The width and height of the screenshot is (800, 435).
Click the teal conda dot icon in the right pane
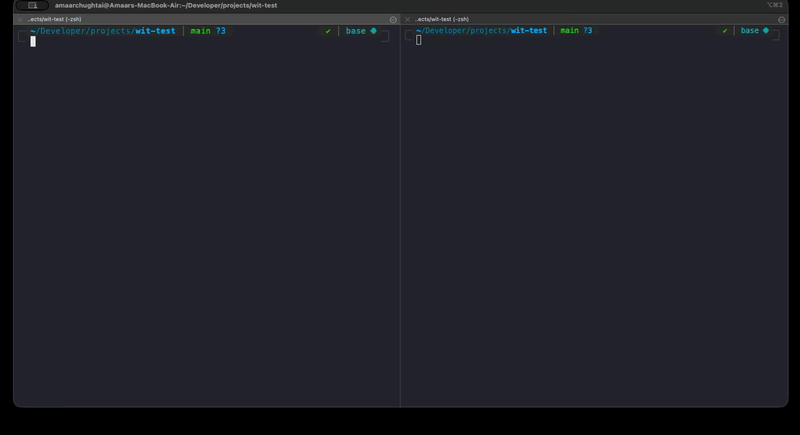coord(765,31)
